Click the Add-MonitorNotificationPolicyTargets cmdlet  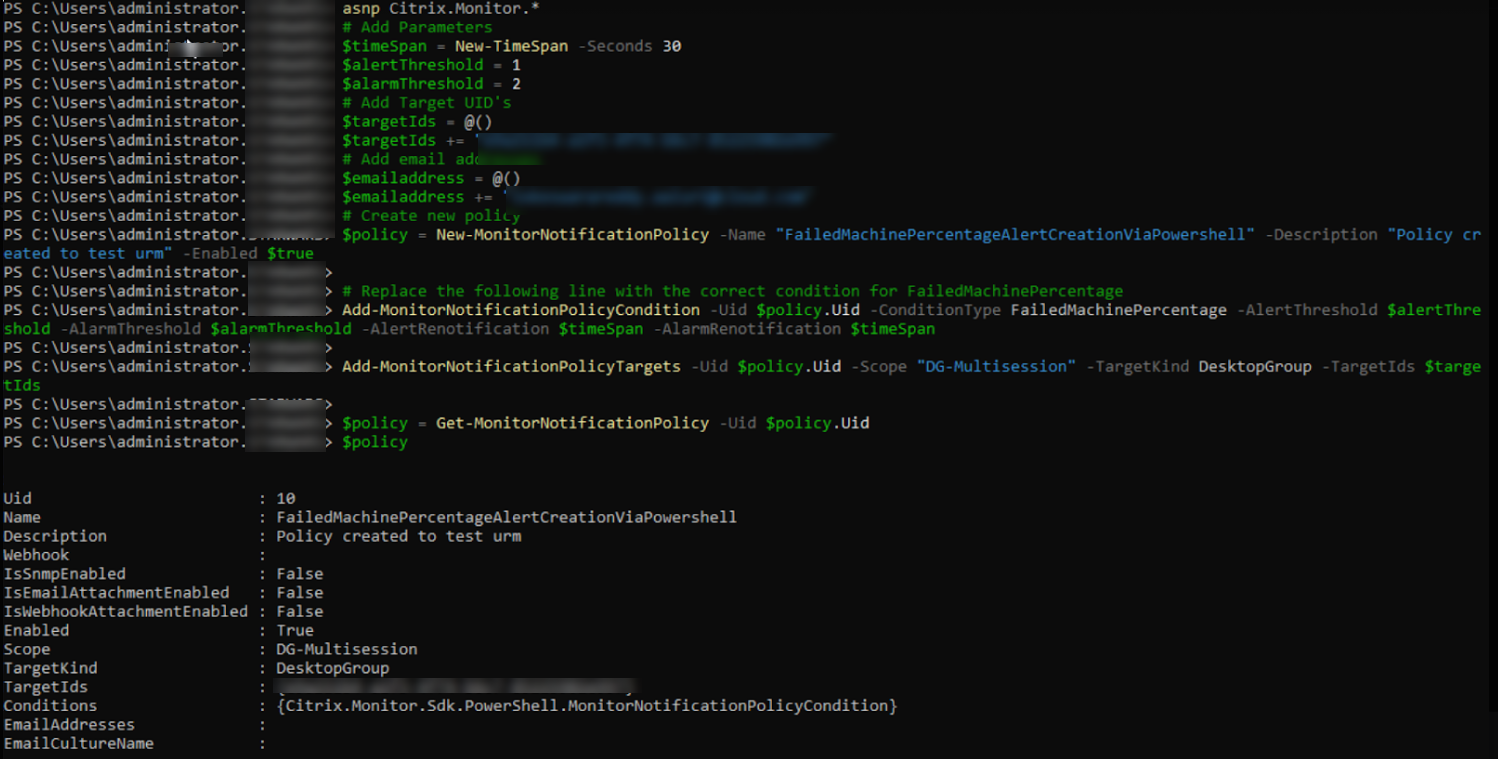[x=511, y=366]
